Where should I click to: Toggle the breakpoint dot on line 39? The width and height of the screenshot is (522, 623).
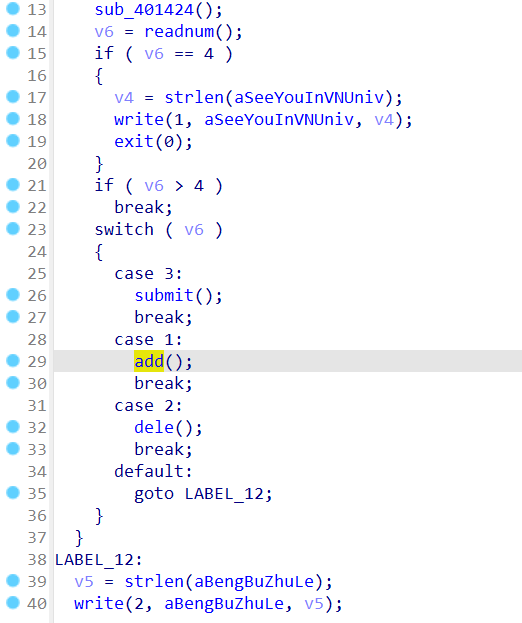13,580
